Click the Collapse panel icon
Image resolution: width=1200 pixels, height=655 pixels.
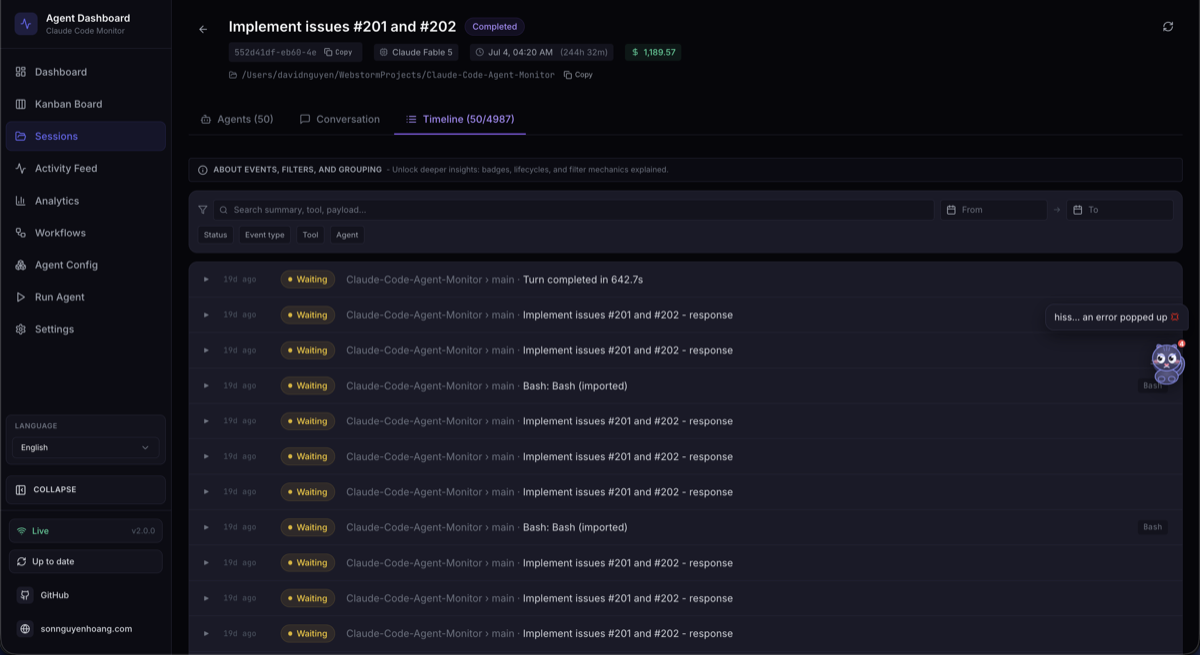pos(21,490)
